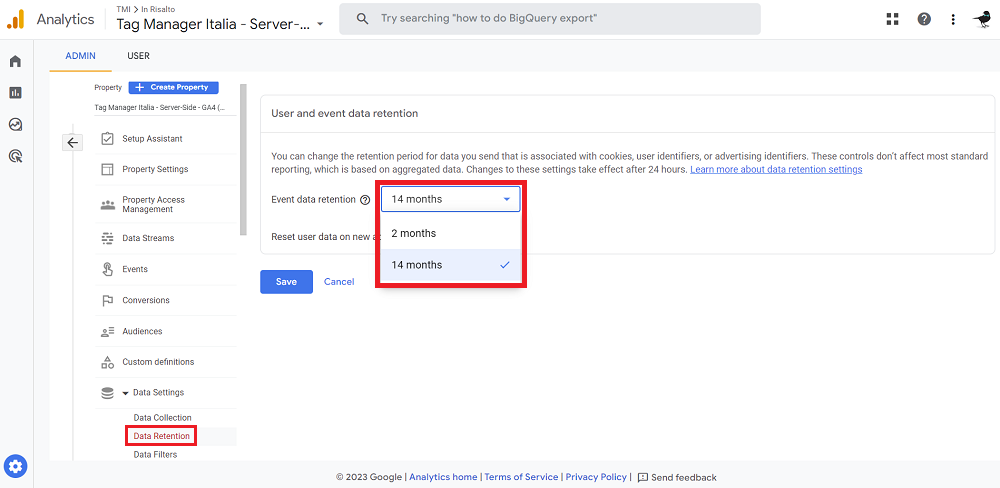This screenshot has width=1000, height=488.
Task: Open the Terms of Service link
Action: pos(521,477)
